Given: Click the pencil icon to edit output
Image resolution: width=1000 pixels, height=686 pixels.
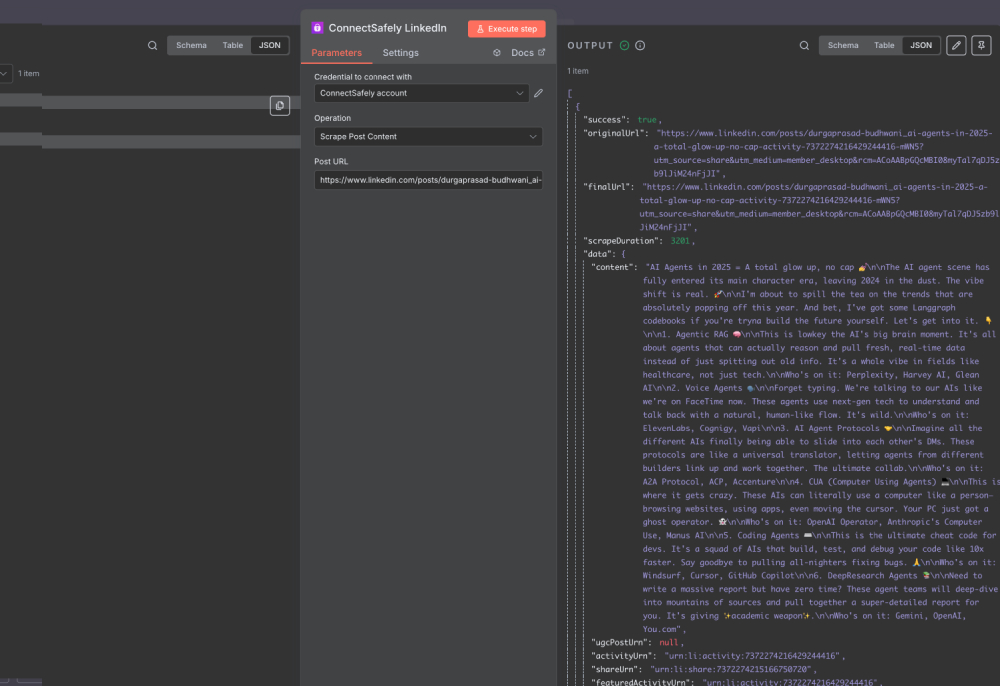Looking at the screenshot, I should (958, 45).
